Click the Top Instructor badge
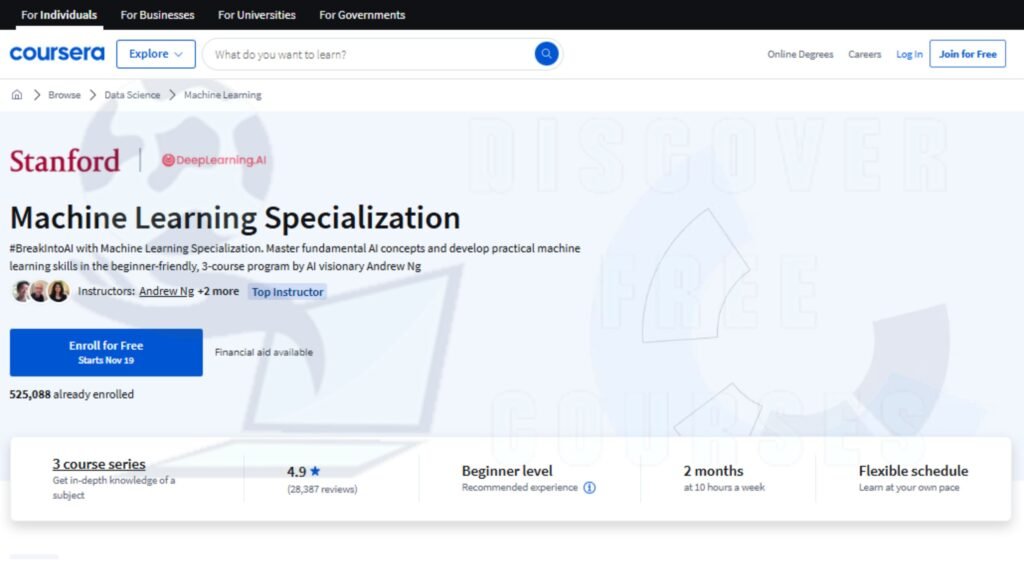Viewport: 1024px width, 576px height. (x=287, y=292)
